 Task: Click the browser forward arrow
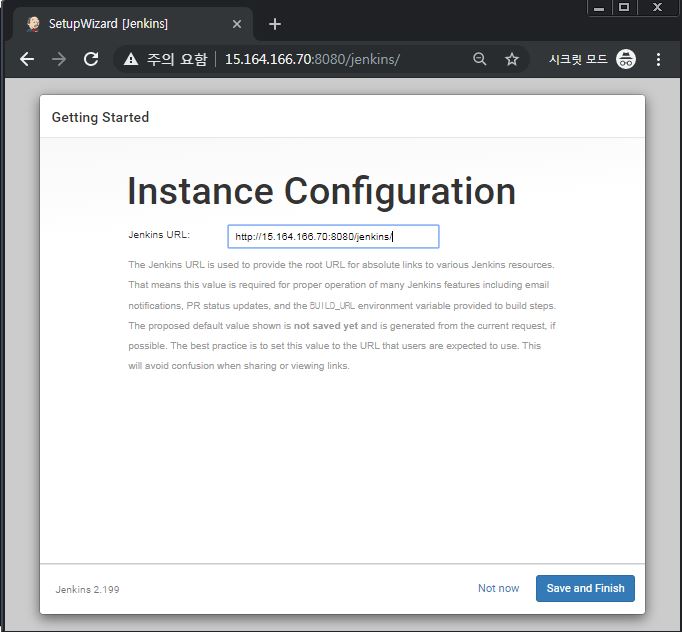[59, 59]
